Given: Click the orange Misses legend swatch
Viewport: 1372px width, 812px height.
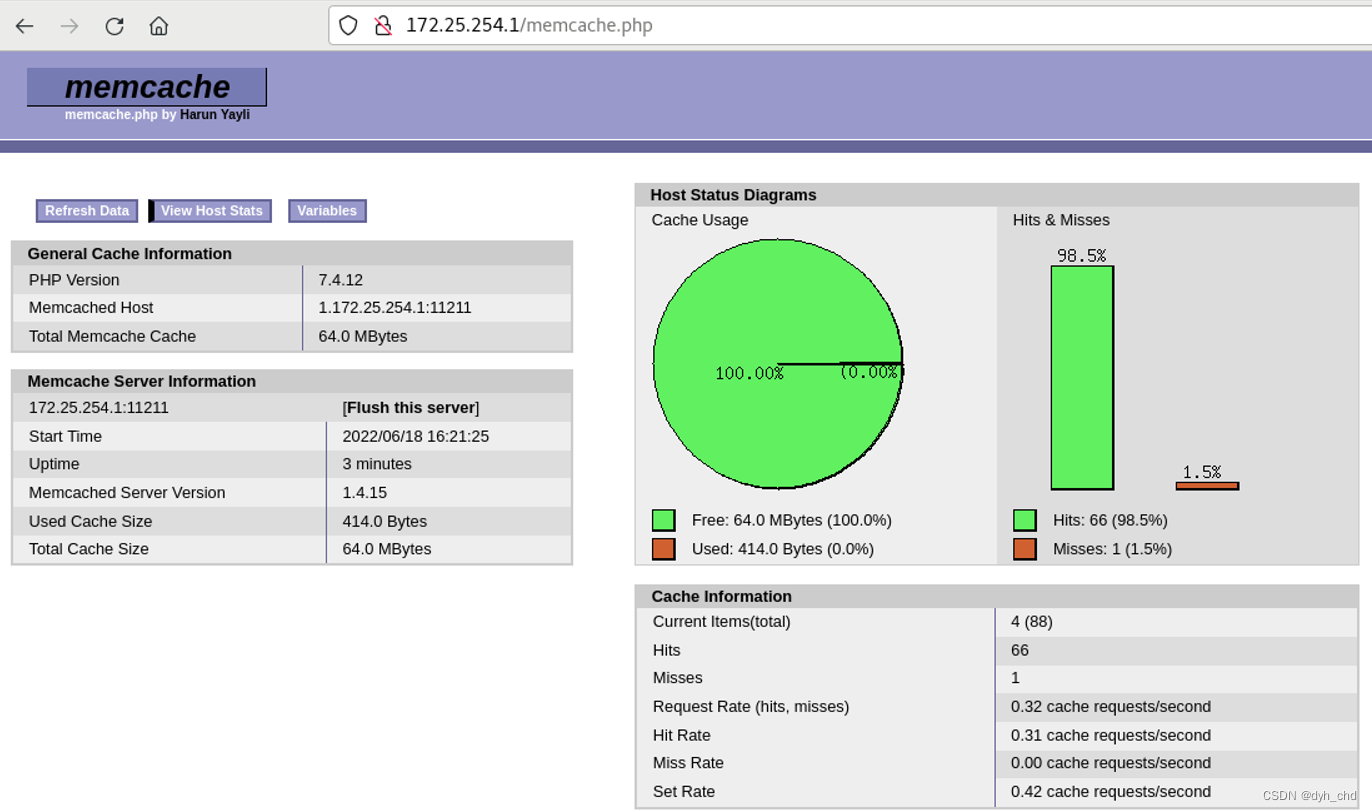Looking at the screenshot, I should coord(1024,549).
